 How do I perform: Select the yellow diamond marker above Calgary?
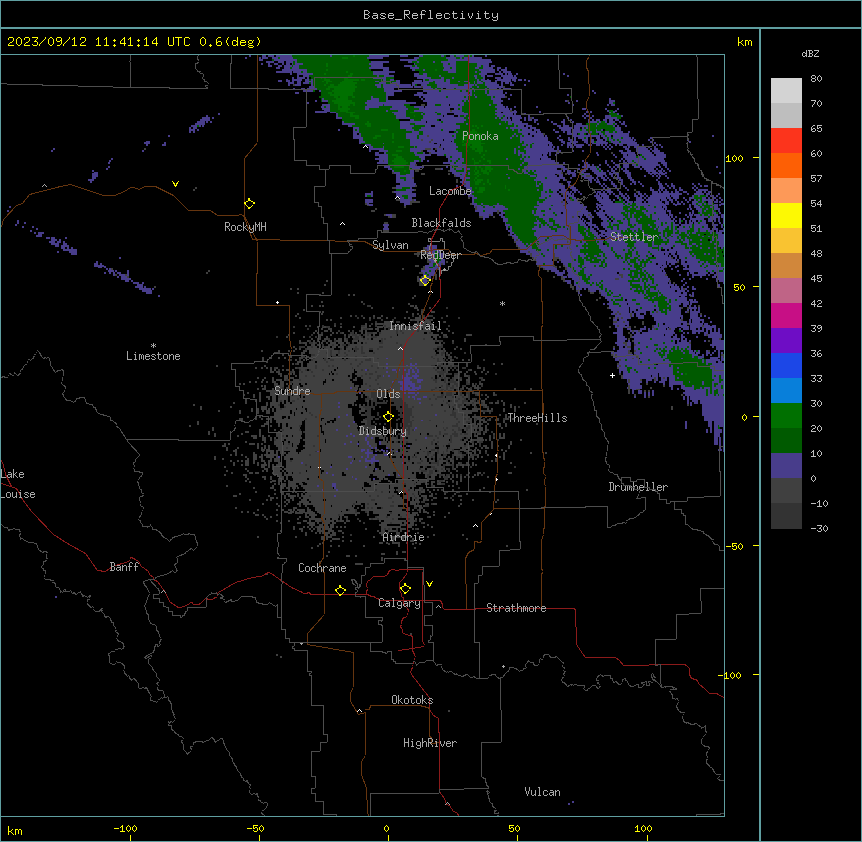pos(405,589)
